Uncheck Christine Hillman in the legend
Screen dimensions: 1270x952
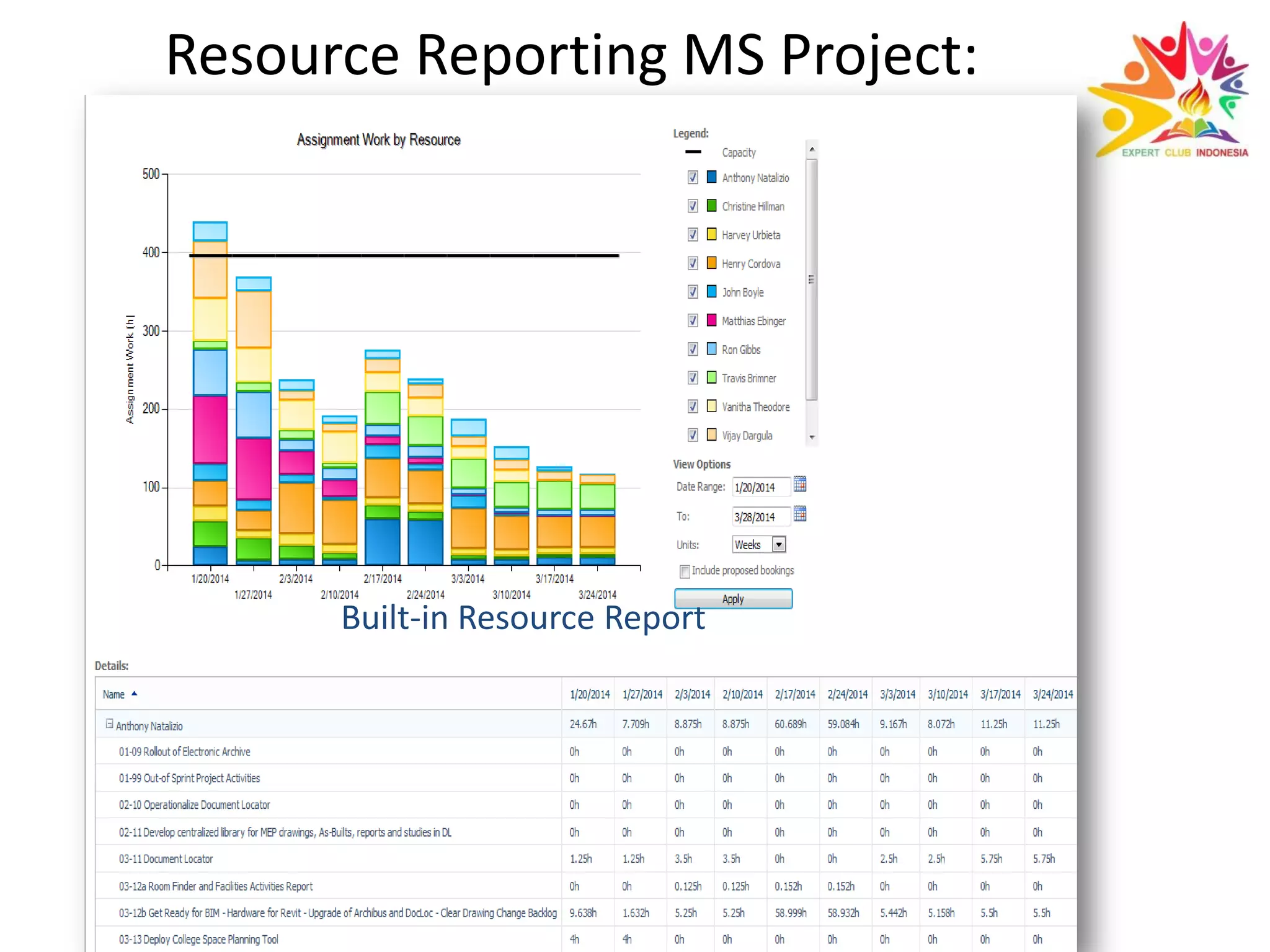(693, 206)
